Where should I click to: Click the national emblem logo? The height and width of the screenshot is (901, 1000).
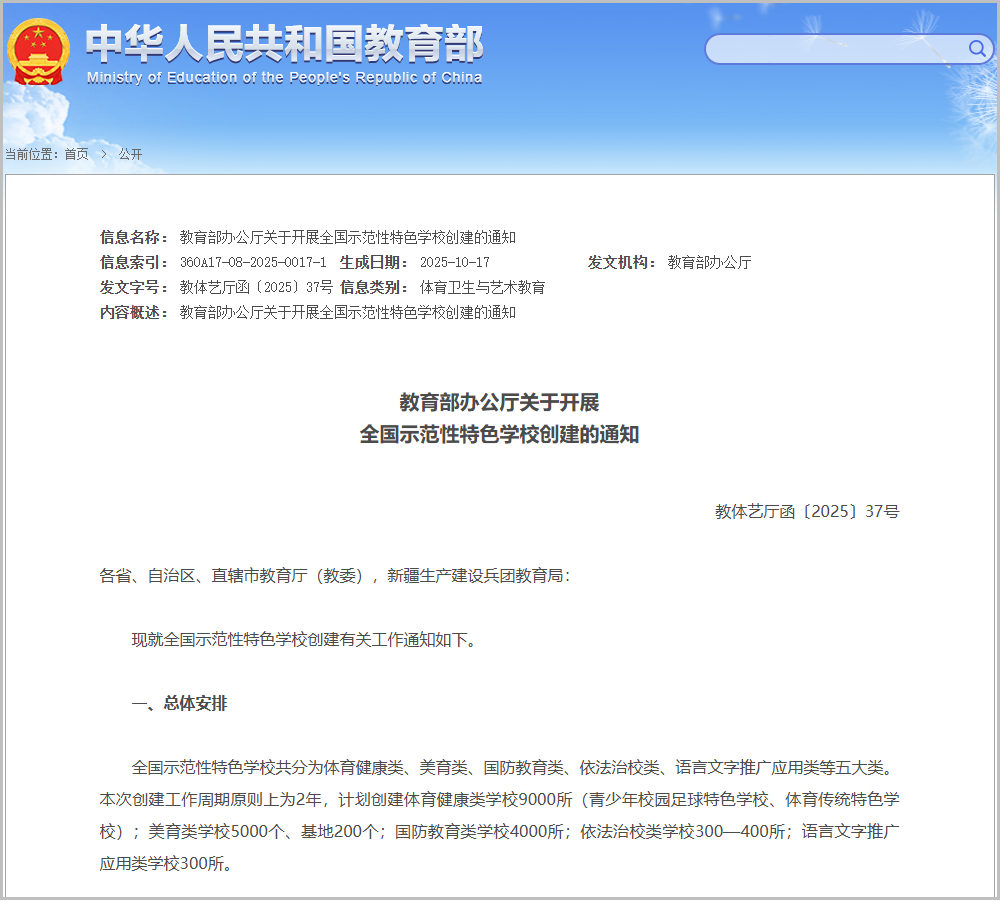pyautogui.click(x=38, y=52)
